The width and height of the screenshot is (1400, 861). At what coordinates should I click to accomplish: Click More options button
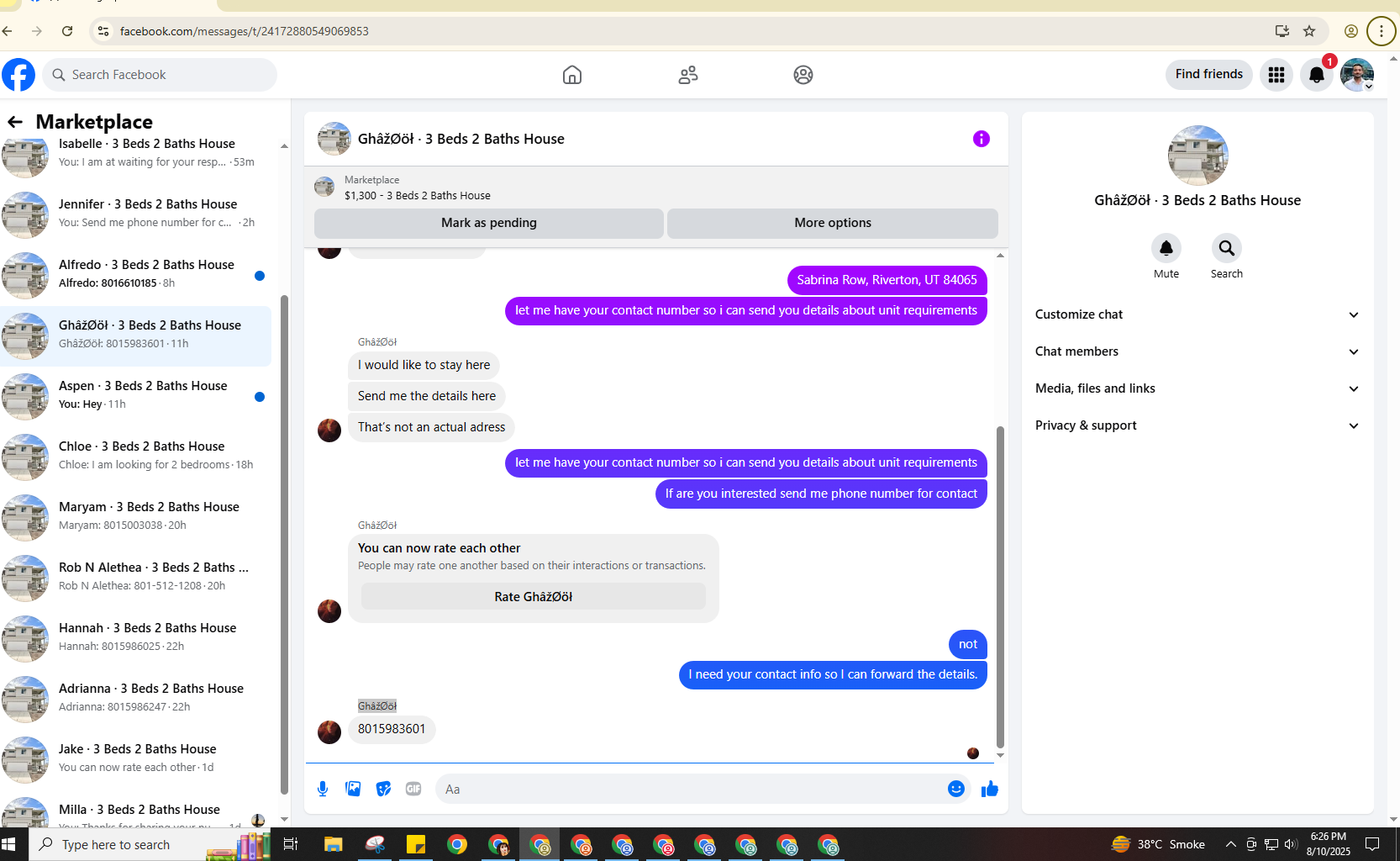[833, 223]
